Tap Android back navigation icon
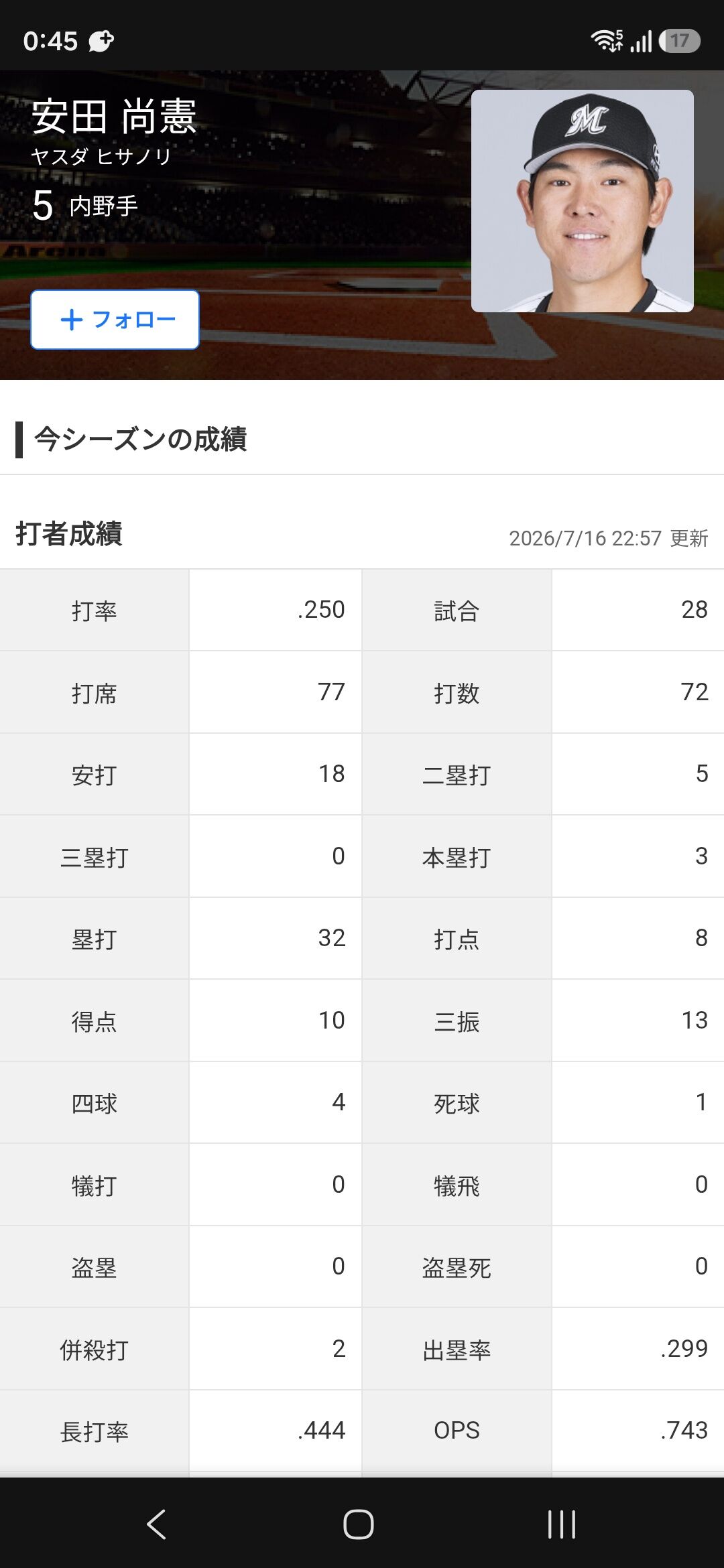The image size is (724, 1568). tap(156, 1524)
